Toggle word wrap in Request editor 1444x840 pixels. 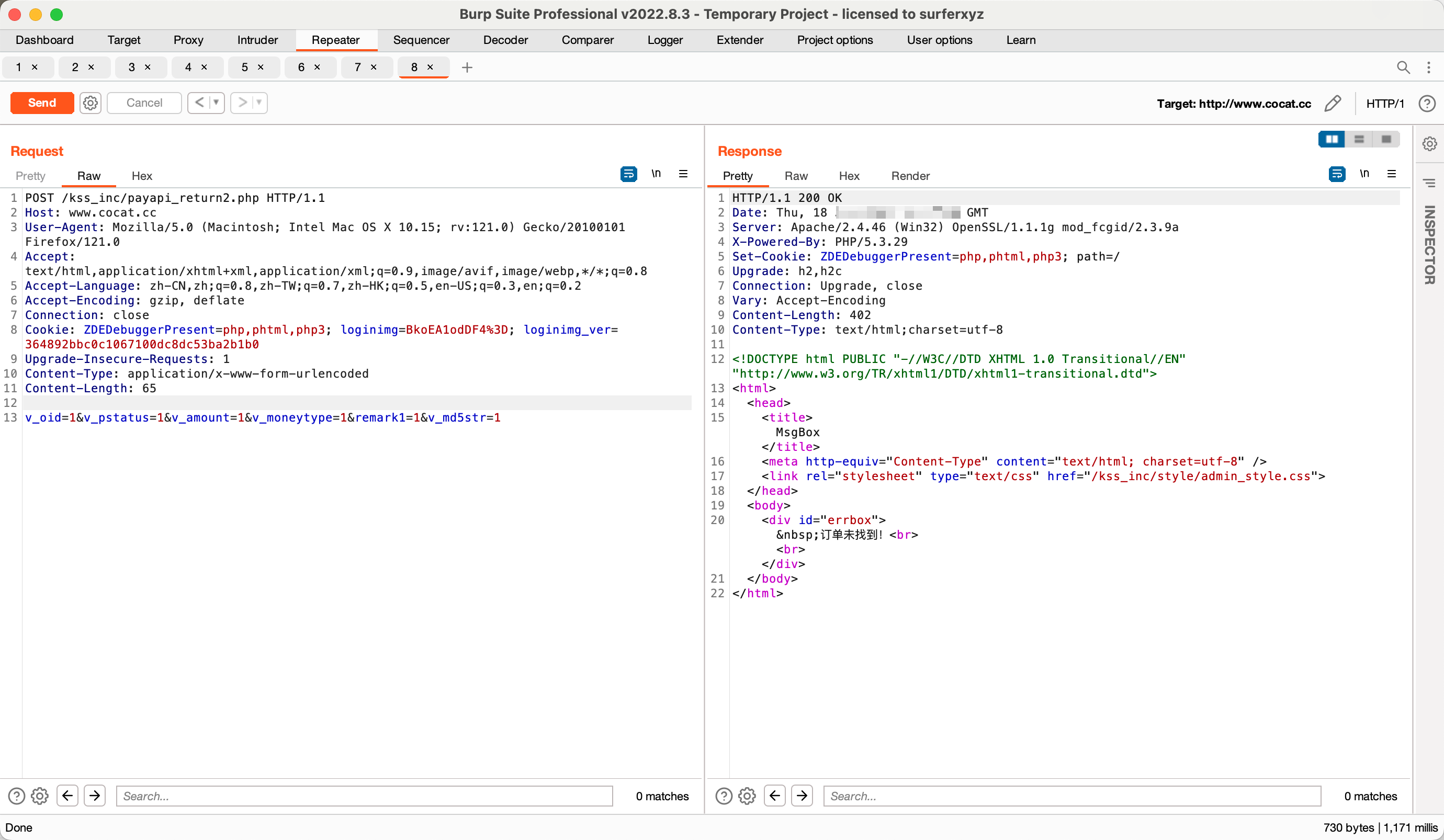pos(628,174)
